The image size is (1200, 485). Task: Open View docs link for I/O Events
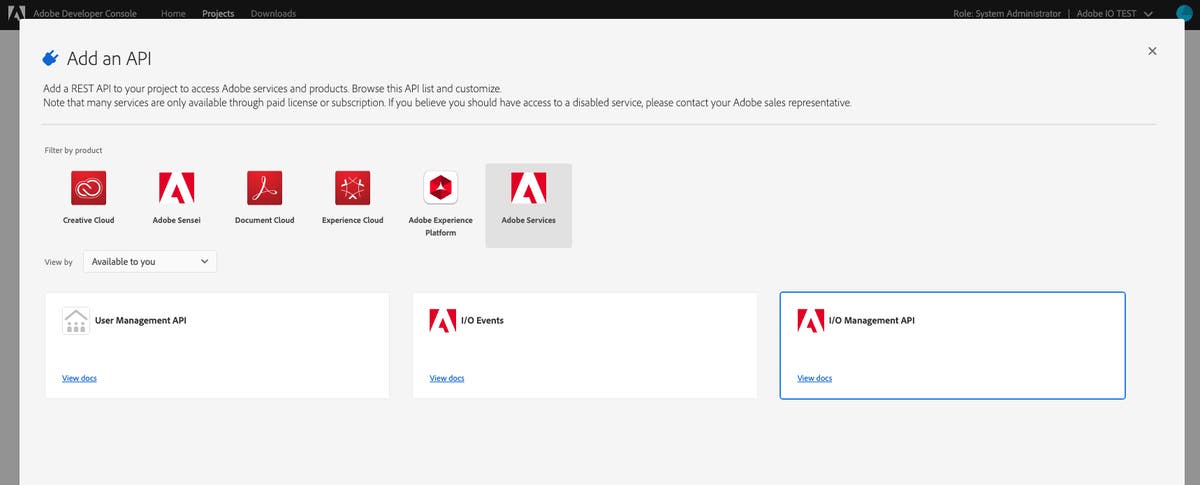coord(447,378)
